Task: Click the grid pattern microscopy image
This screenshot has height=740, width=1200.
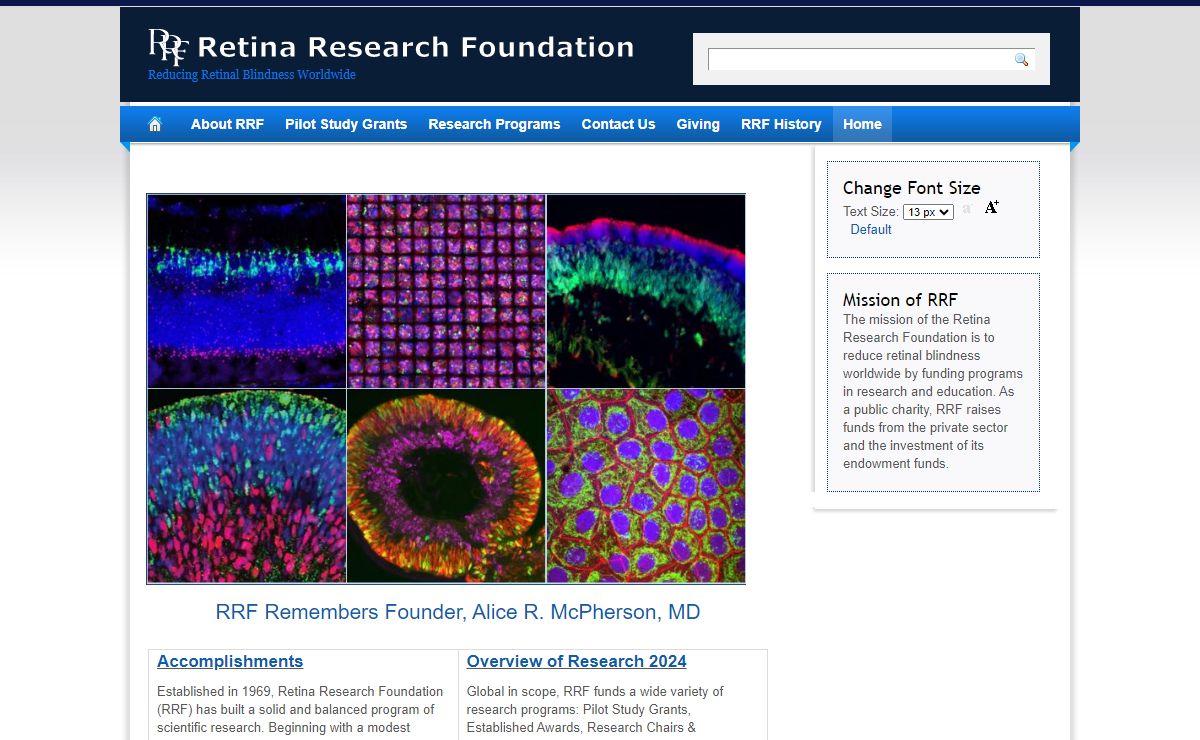Action: 446,291
